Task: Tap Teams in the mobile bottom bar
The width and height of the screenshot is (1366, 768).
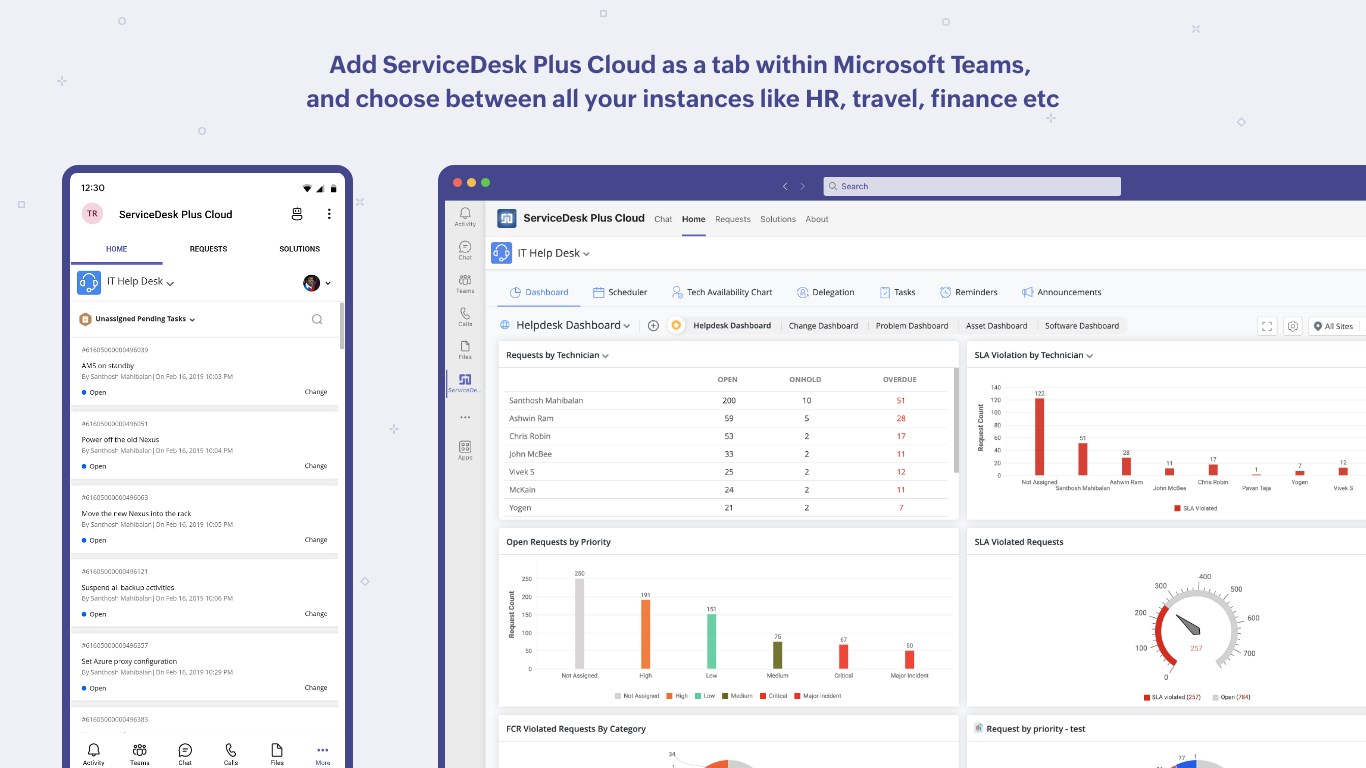Action: (139, 754)
